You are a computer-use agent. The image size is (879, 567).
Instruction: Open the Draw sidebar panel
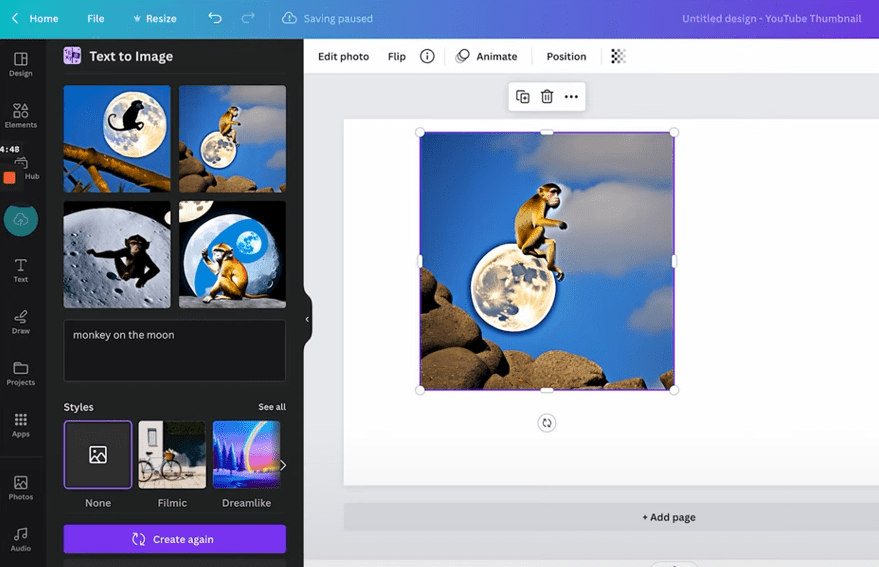point(21,322)
